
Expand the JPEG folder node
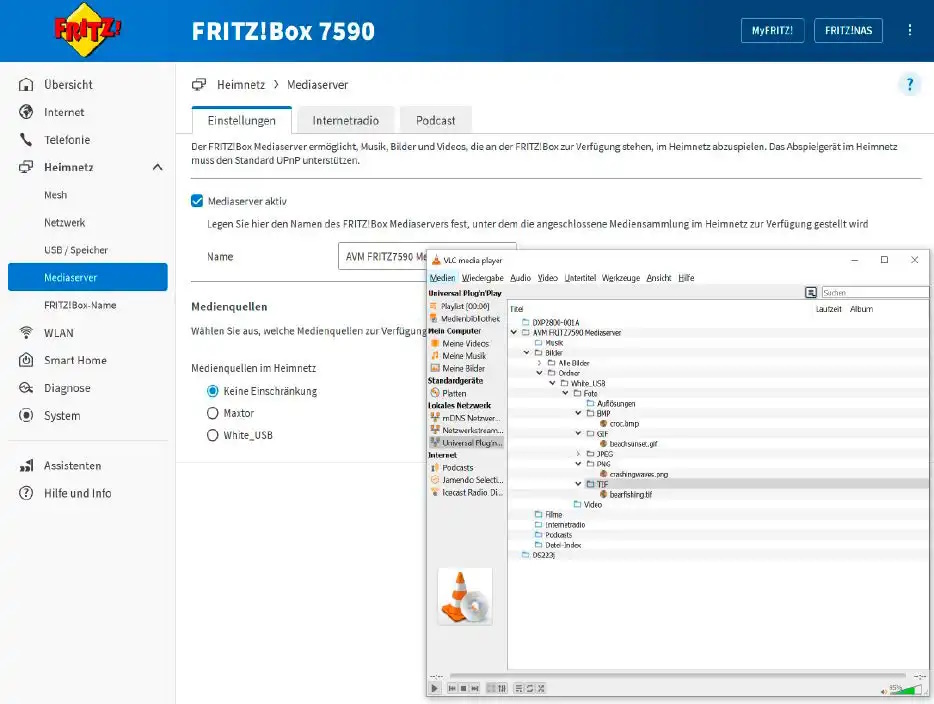pyautogui.click(x=578, y=454)
